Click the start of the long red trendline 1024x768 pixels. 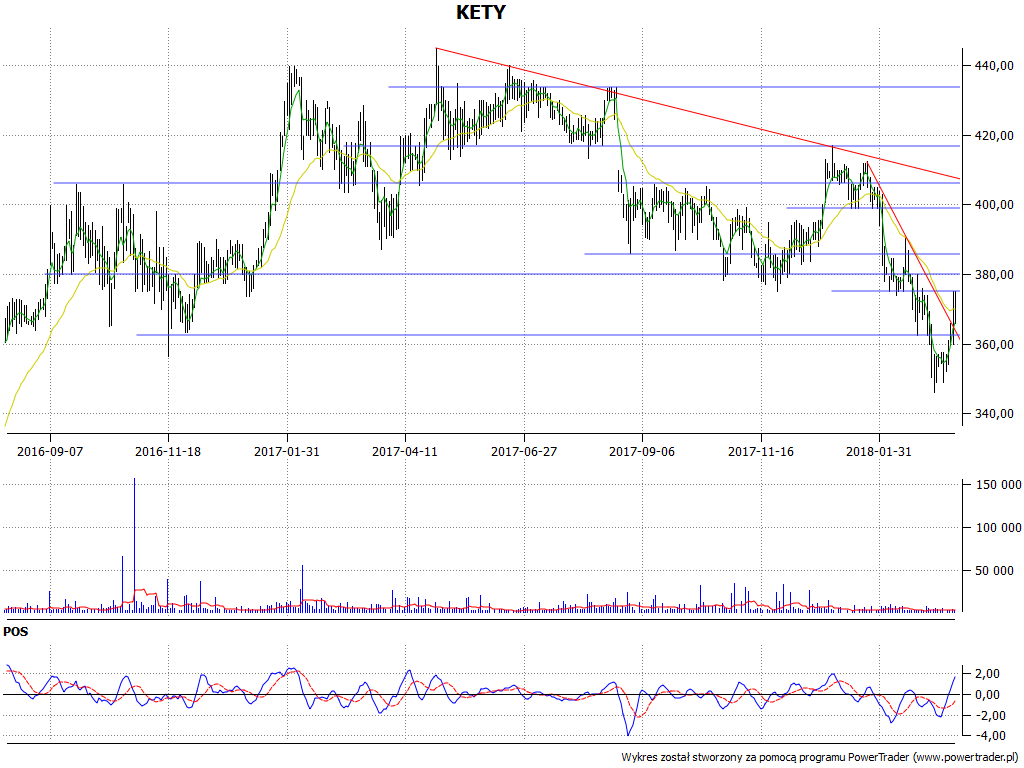tap(436, 48)
